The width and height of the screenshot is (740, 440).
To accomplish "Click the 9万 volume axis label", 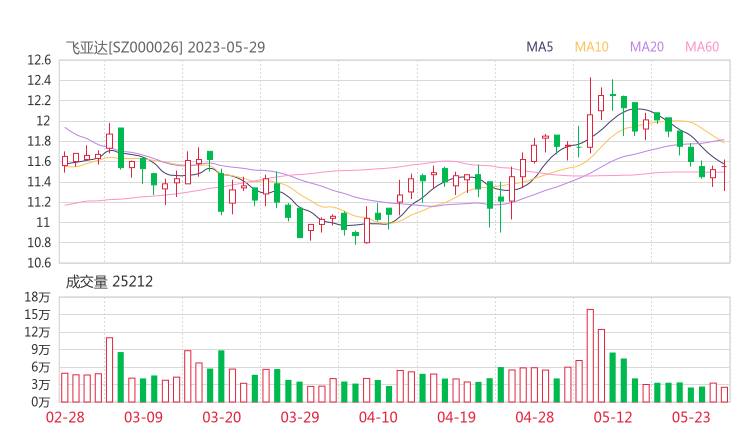I will point(41,350).
